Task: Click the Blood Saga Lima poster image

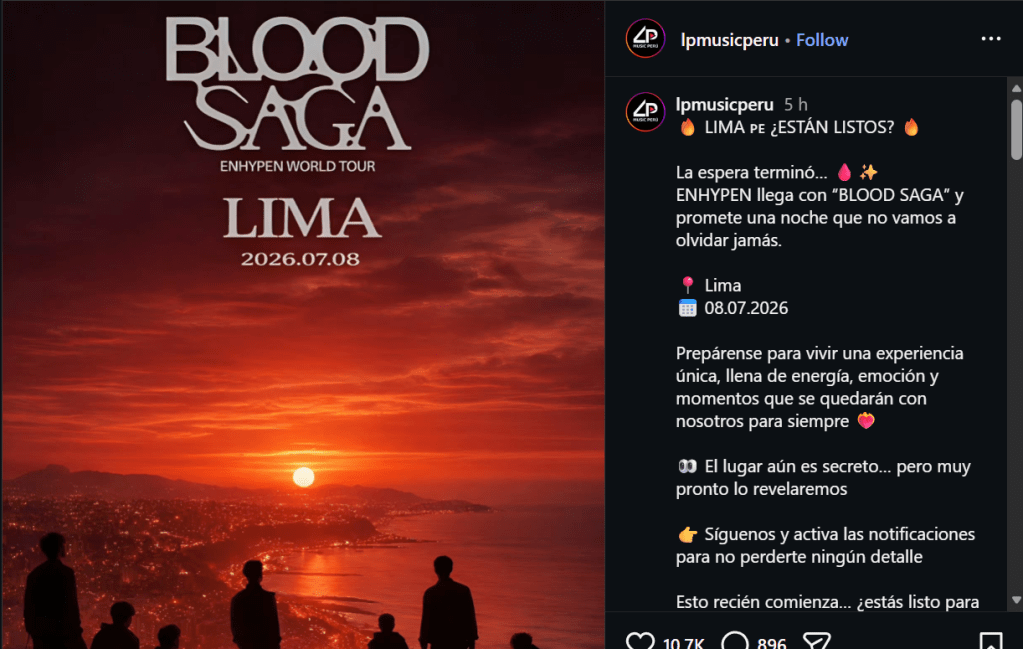Action: coord(303,325)
